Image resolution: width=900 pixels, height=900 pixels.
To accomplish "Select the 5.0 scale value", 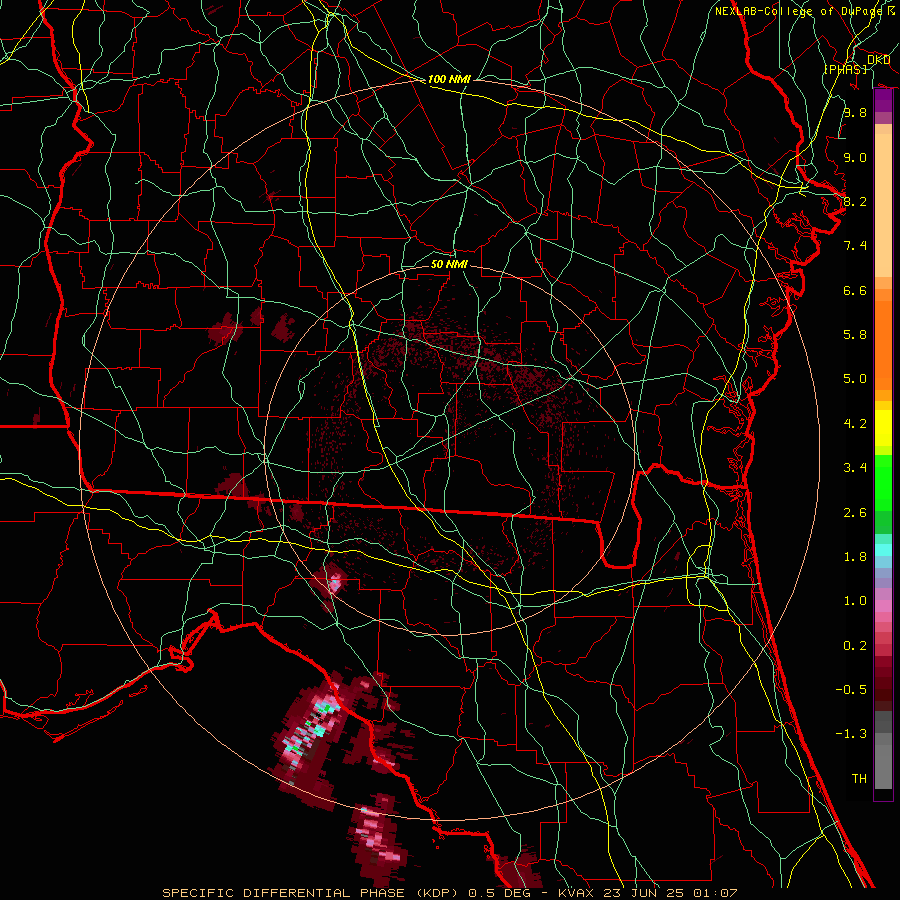I will click(855, 379).
